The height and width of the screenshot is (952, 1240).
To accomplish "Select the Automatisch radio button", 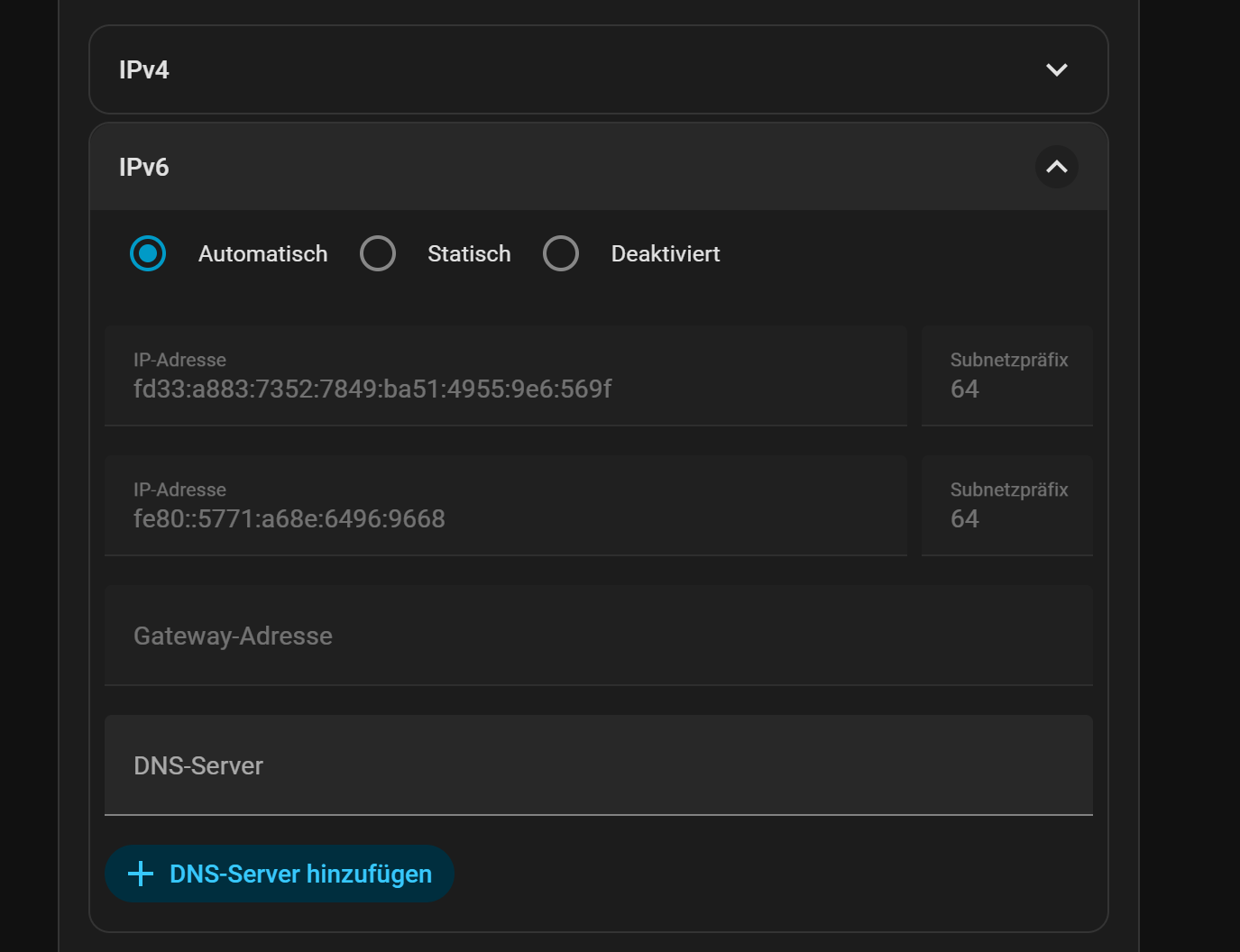I will 148,254.
